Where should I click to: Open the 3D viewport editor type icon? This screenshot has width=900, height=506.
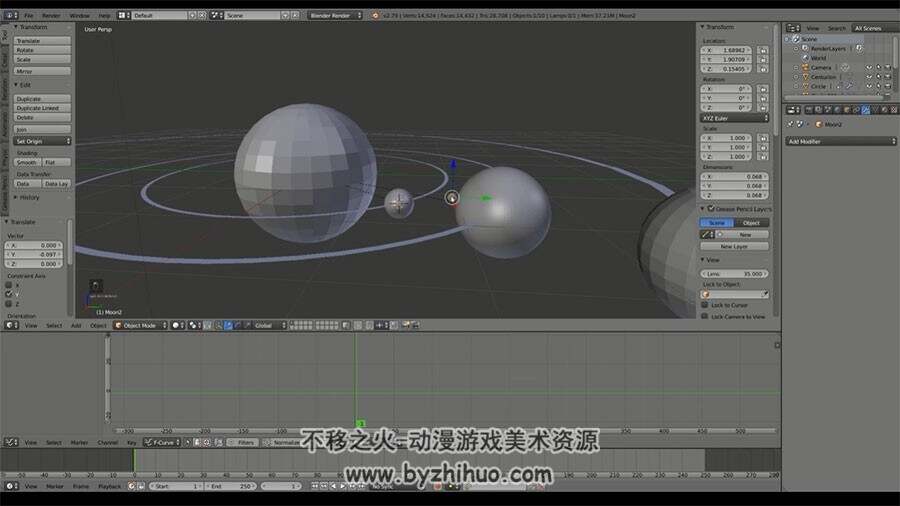10,325
